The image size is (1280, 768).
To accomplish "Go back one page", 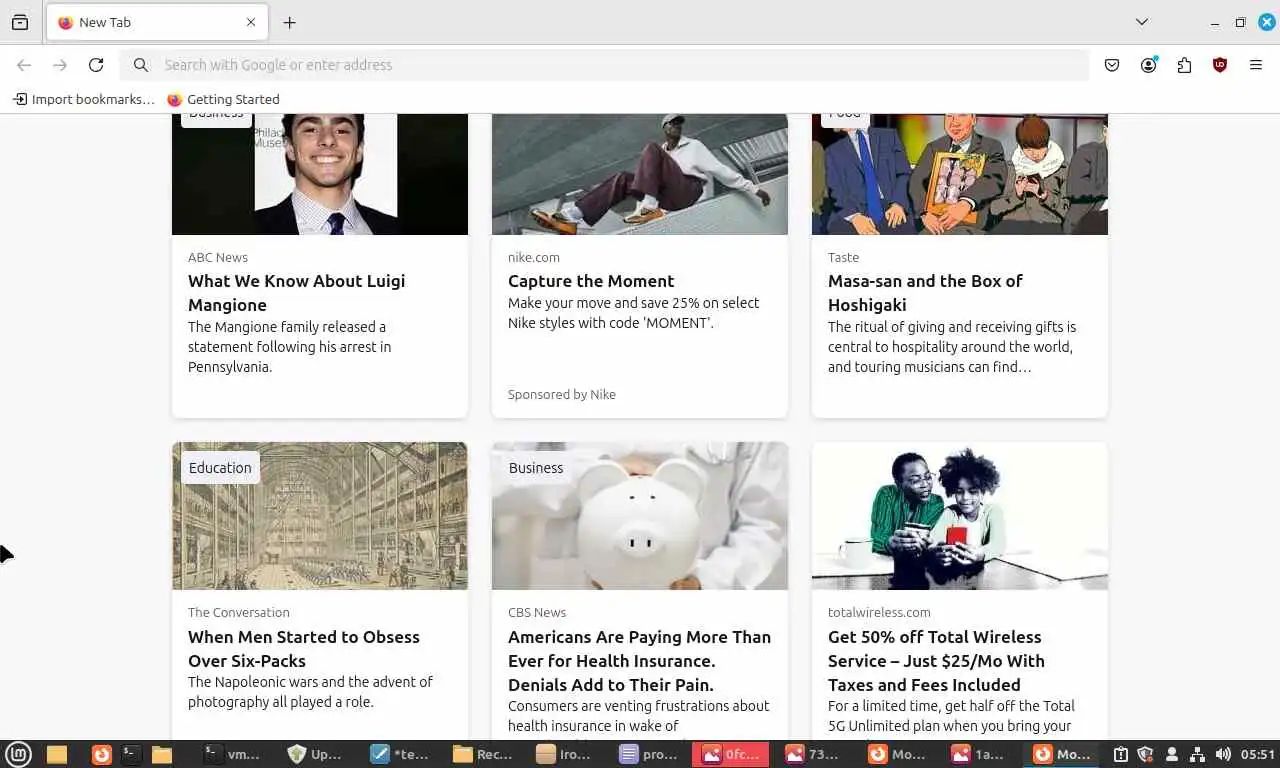I will pos(24,65).
